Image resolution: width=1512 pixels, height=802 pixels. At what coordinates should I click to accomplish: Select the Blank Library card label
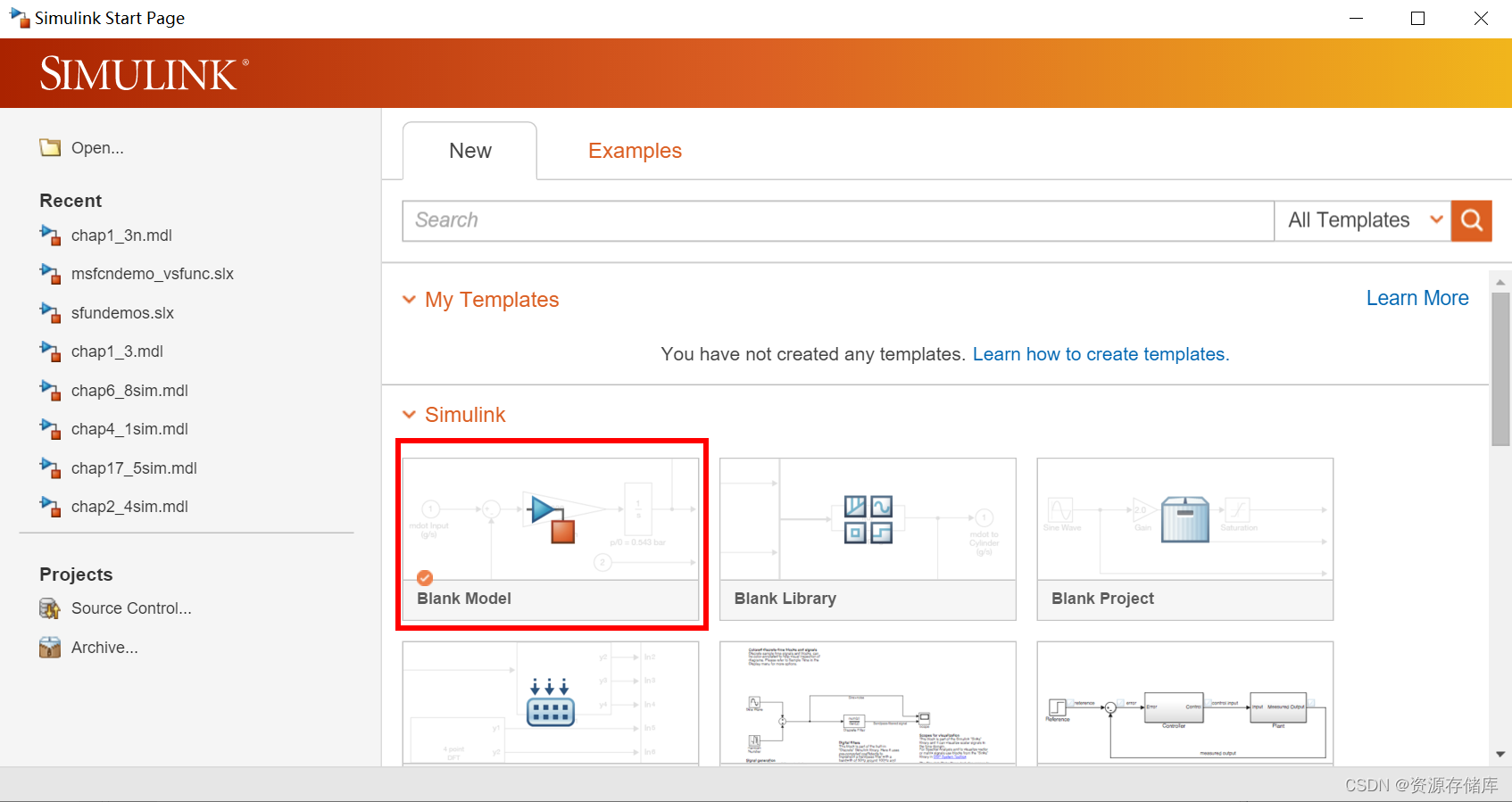(785, 599)
